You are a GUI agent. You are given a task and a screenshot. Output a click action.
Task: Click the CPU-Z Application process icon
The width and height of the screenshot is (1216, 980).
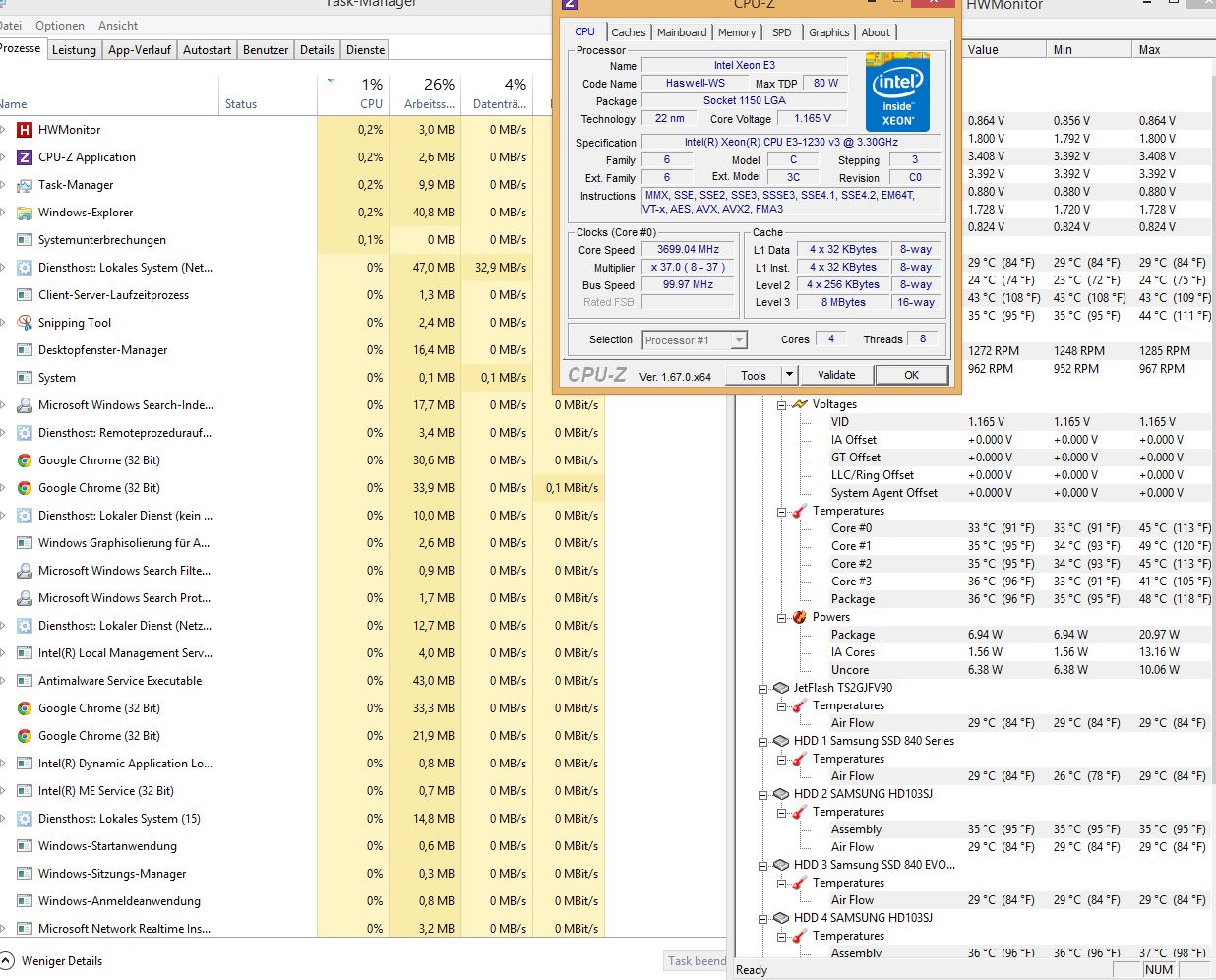pyautogui.click(x=25, y=157)
